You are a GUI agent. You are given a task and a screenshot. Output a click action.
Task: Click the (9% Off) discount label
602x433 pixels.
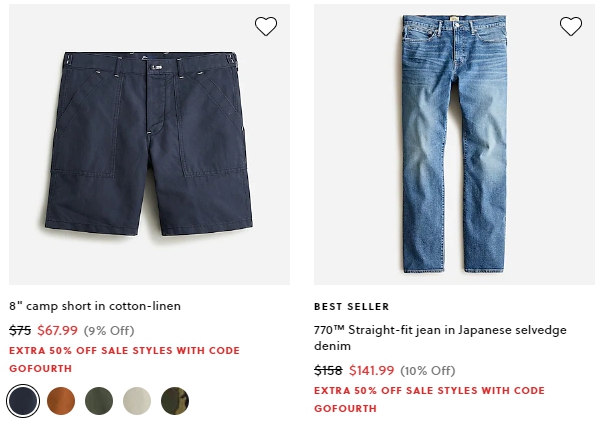pos(109,331)
